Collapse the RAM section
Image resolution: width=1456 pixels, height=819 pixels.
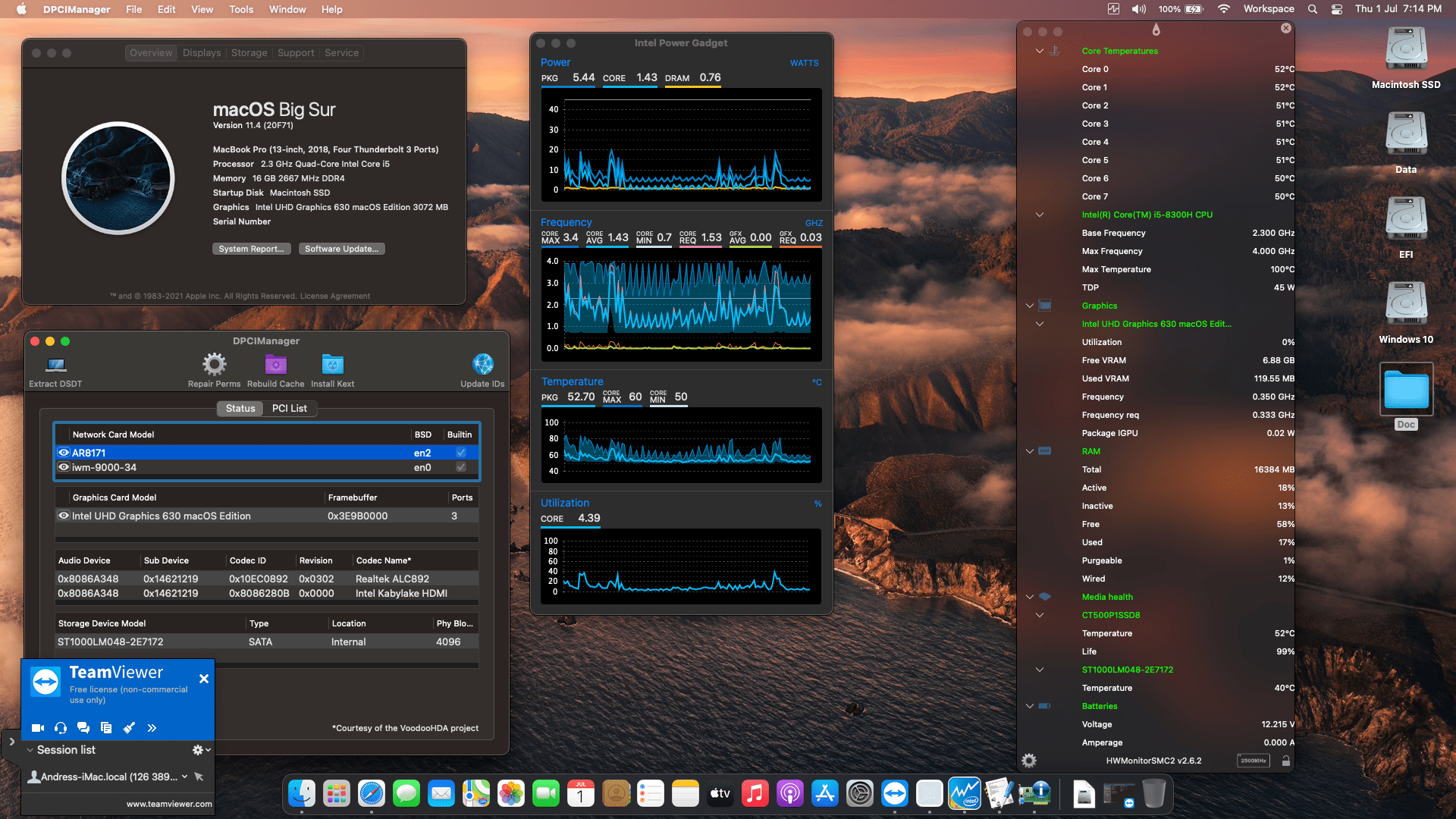coord(1030,451)
